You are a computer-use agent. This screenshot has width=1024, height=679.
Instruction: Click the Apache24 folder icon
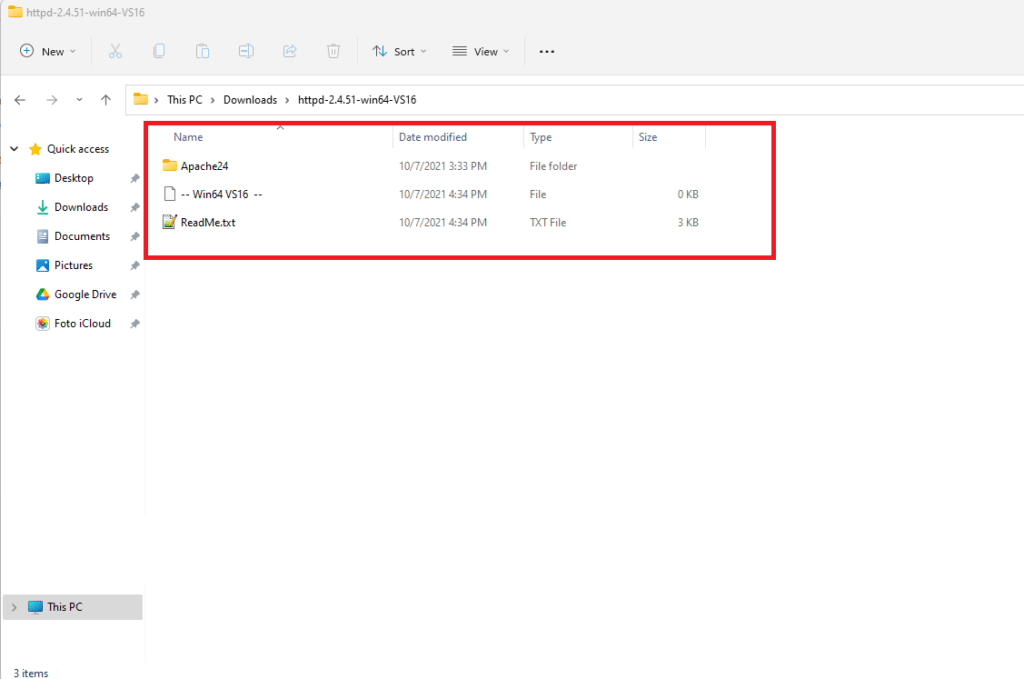170,165
